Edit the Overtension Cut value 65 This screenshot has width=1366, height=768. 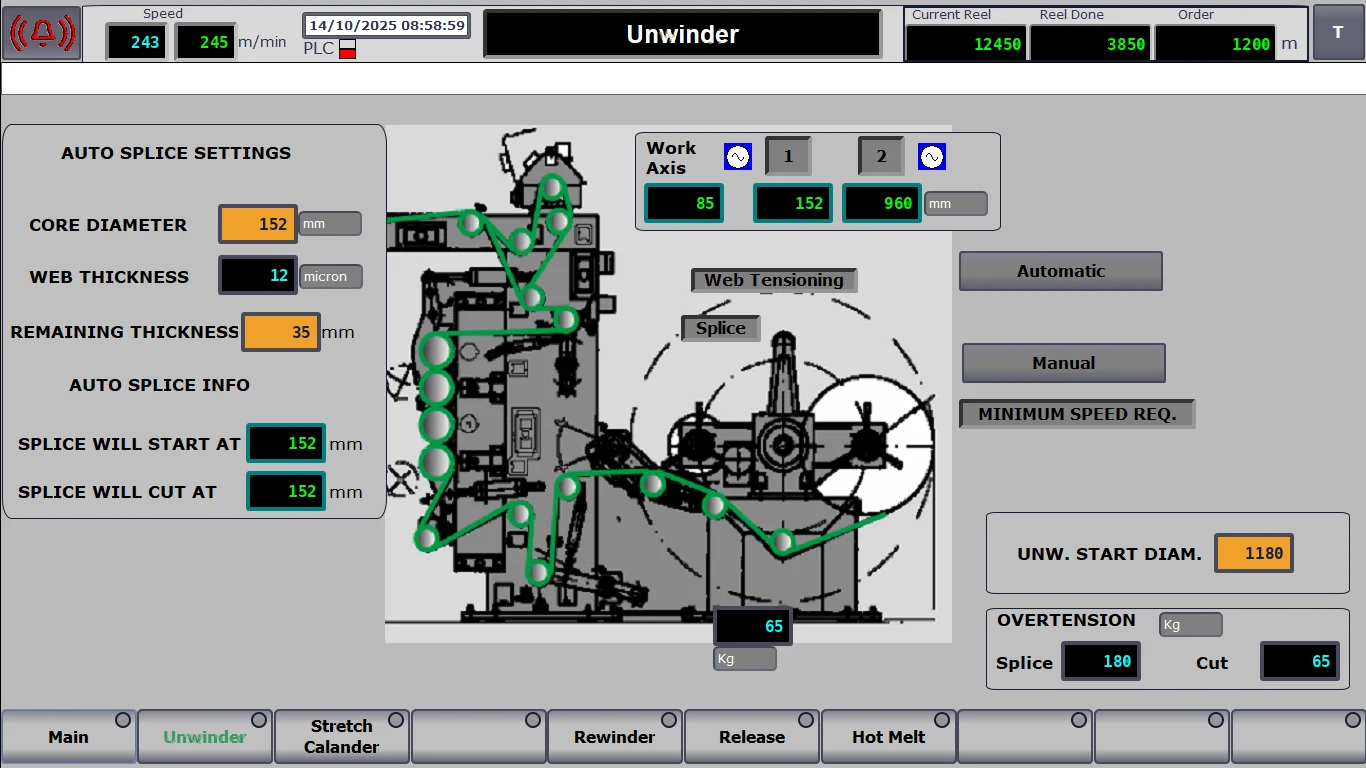point(1300,661)
